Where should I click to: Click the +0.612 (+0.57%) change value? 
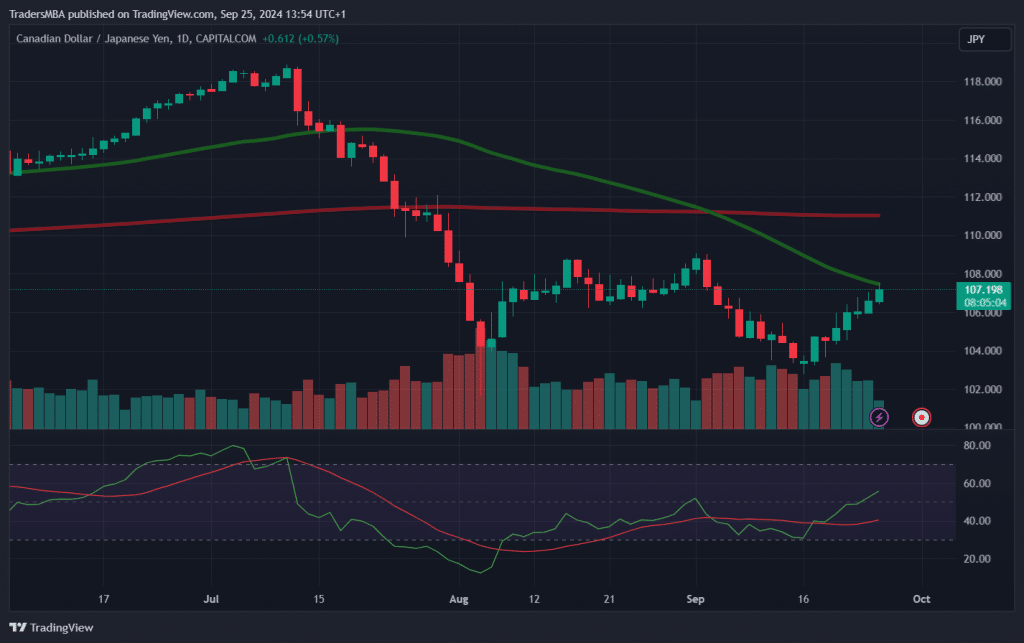(x=300, y=39)
